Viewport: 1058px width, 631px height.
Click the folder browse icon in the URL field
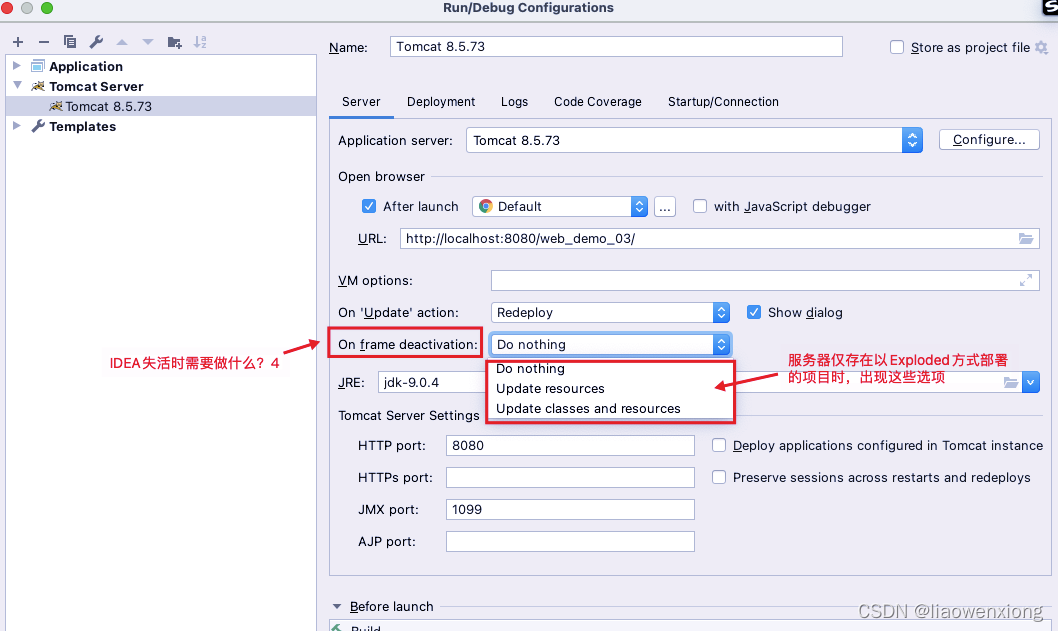1026,238
